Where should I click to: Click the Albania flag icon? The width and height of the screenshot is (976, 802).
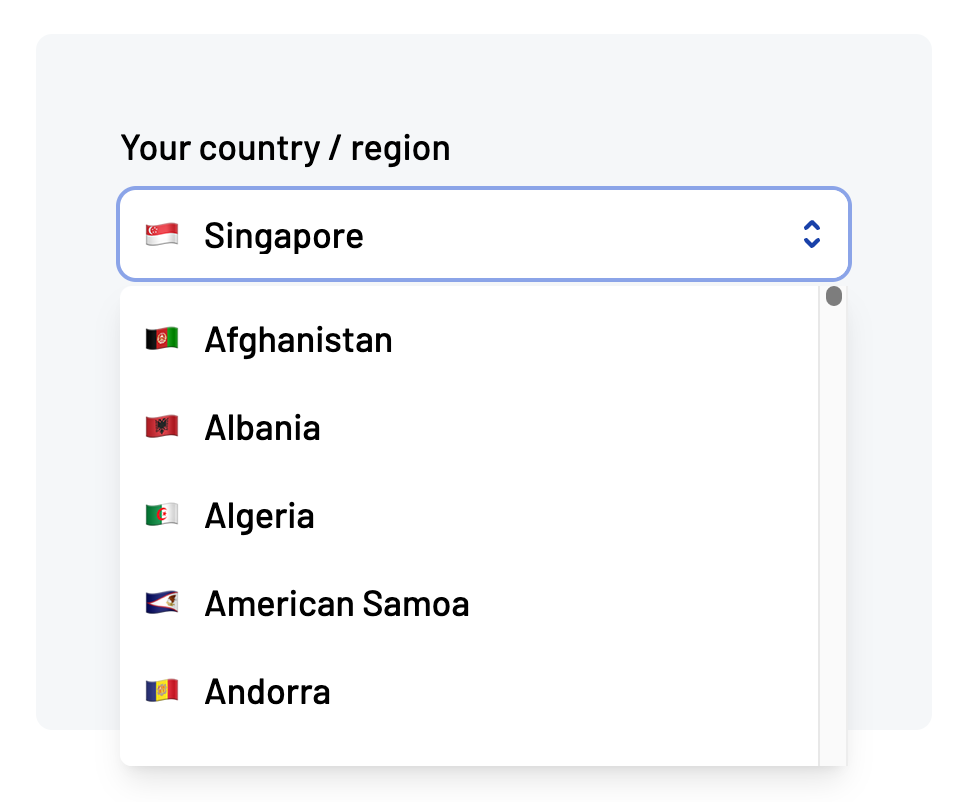(x=161, y=427)
